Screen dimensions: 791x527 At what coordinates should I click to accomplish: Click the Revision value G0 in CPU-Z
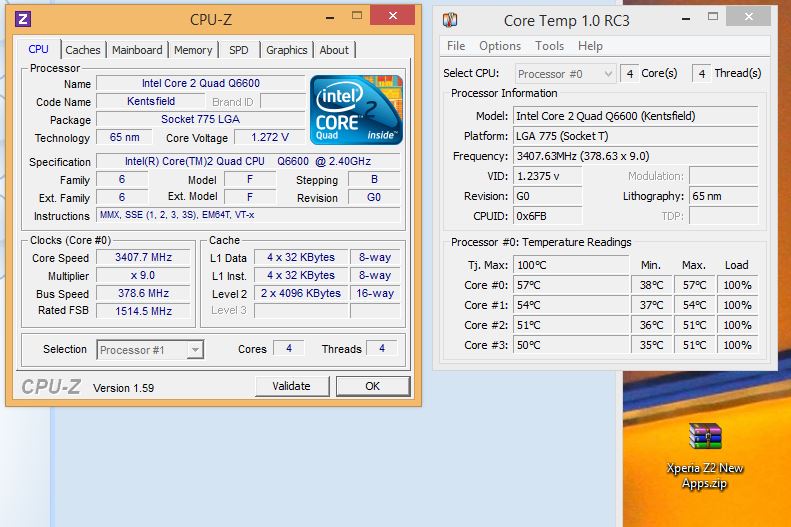(x=374, y=198)
